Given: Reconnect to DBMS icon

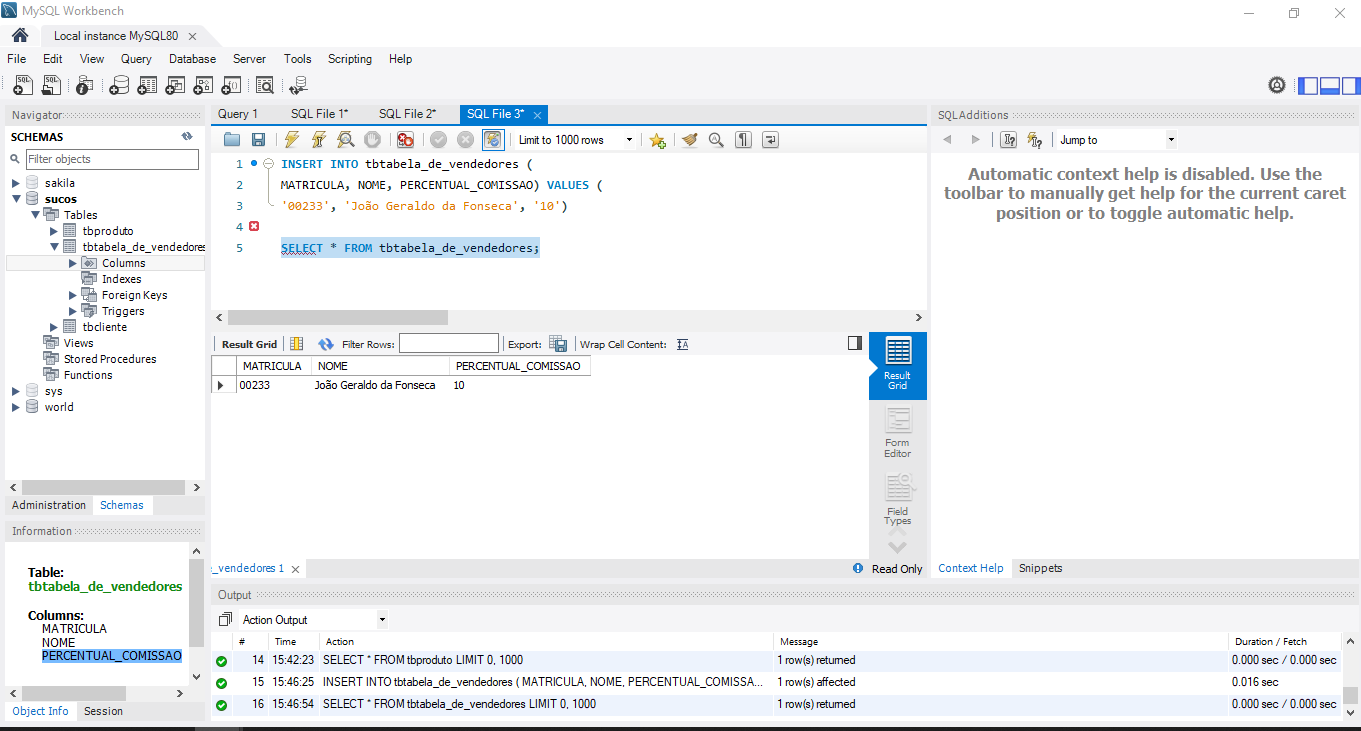Looking at the screenshot, I should tap(299, 85).
